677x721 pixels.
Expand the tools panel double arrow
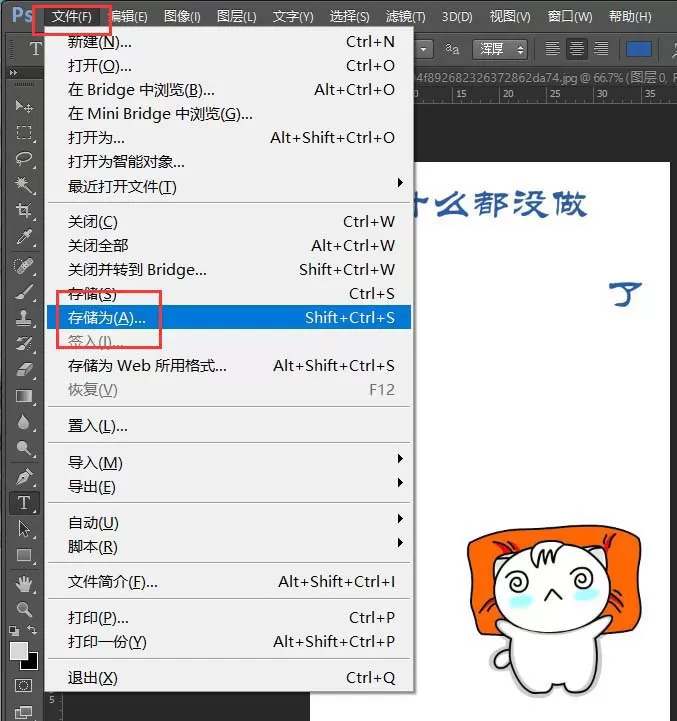pos(13,73)
